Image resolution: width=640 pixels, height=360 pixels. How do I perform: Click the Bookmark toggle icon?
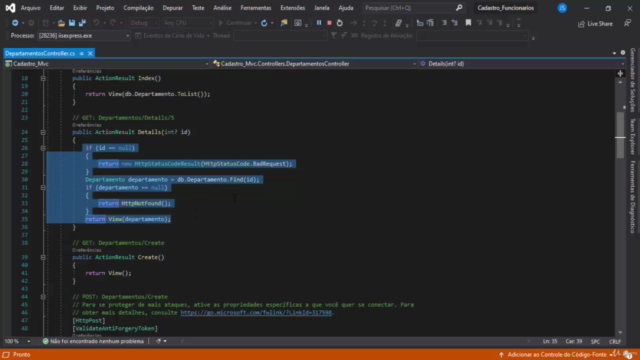click(x=468, y=23)
